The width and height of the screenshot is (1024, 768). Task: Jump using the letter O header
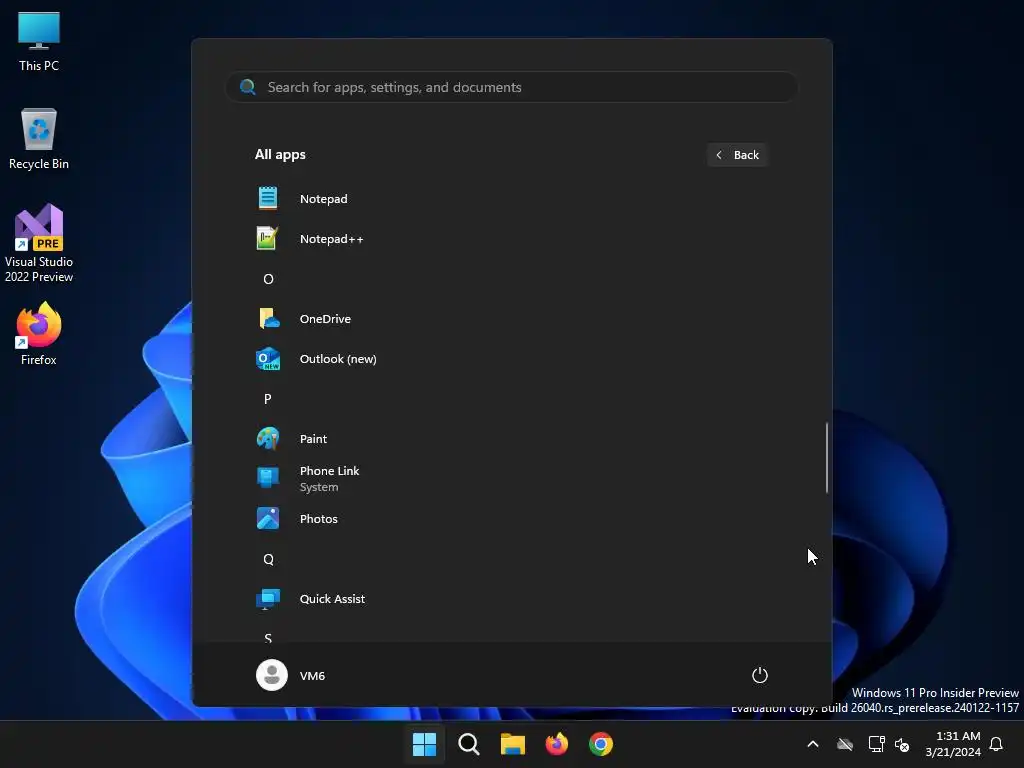(268, 279)
